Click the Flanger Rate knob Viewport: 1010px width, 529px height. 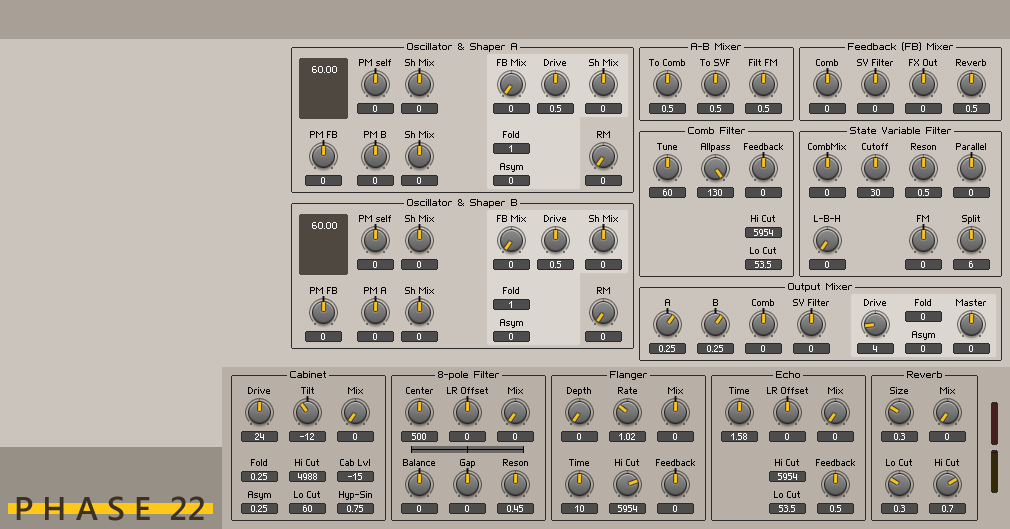pyautogui.click(x=627, y=412)
